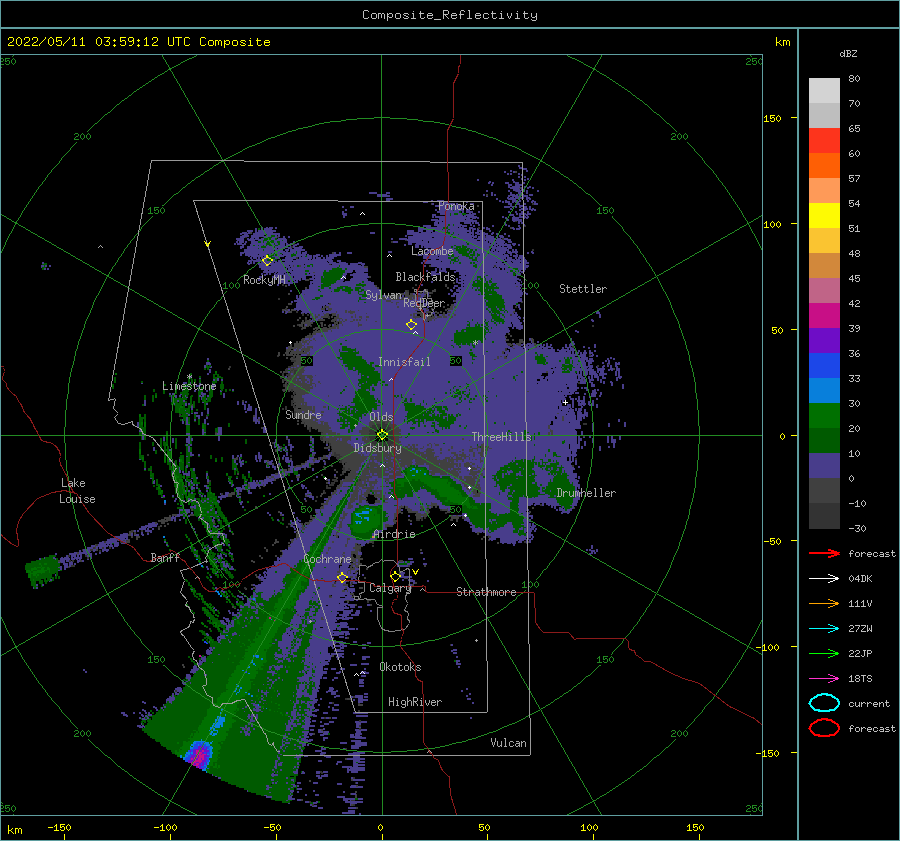Click the Strathmore city label

[486, 592]
